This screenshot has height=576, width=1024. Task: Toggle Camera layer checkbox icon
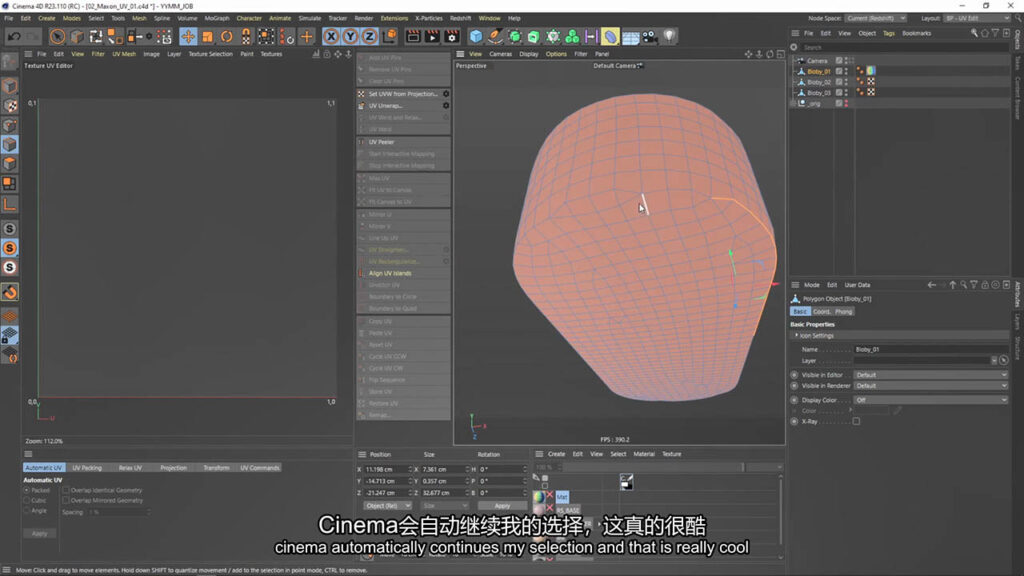(x=839, y=61)
